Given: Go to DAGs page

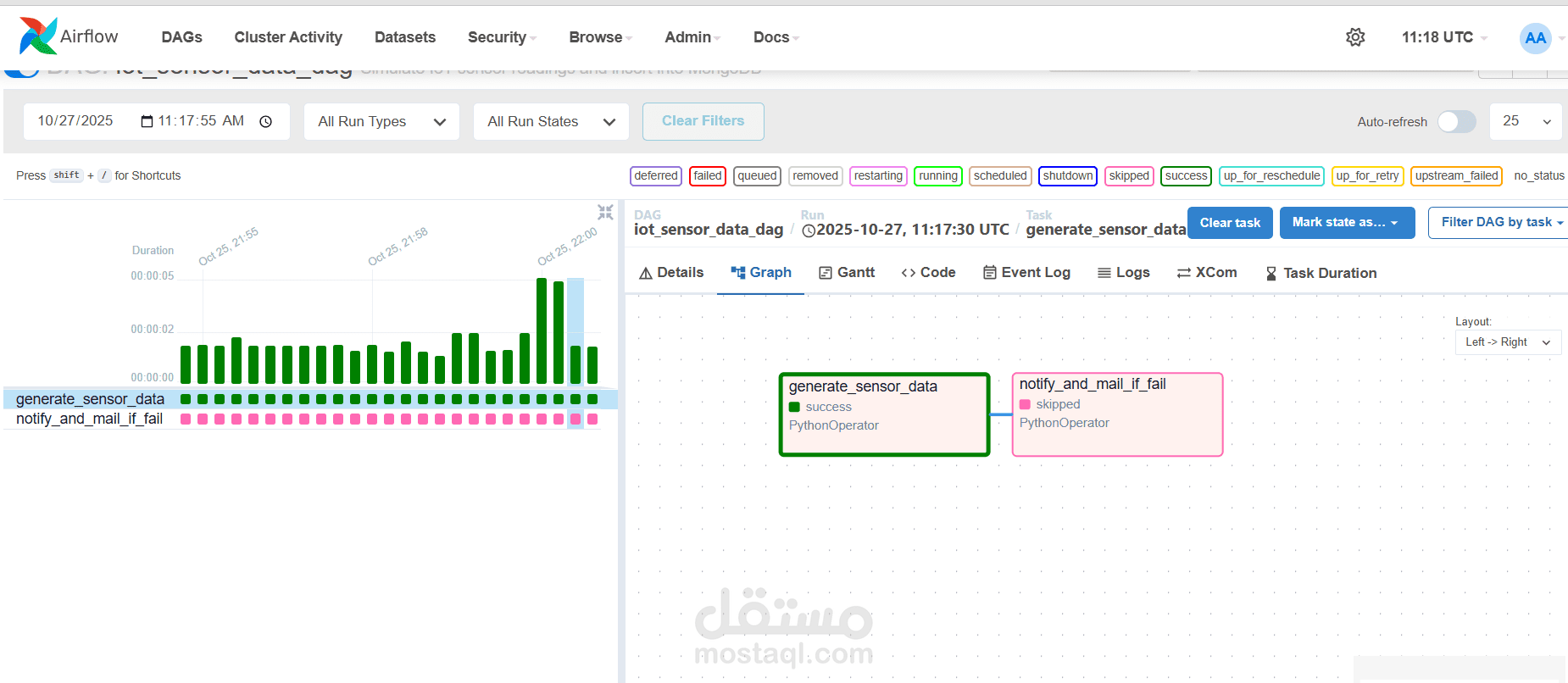Looking at the screenshot, I should click(x=181, y=37).
